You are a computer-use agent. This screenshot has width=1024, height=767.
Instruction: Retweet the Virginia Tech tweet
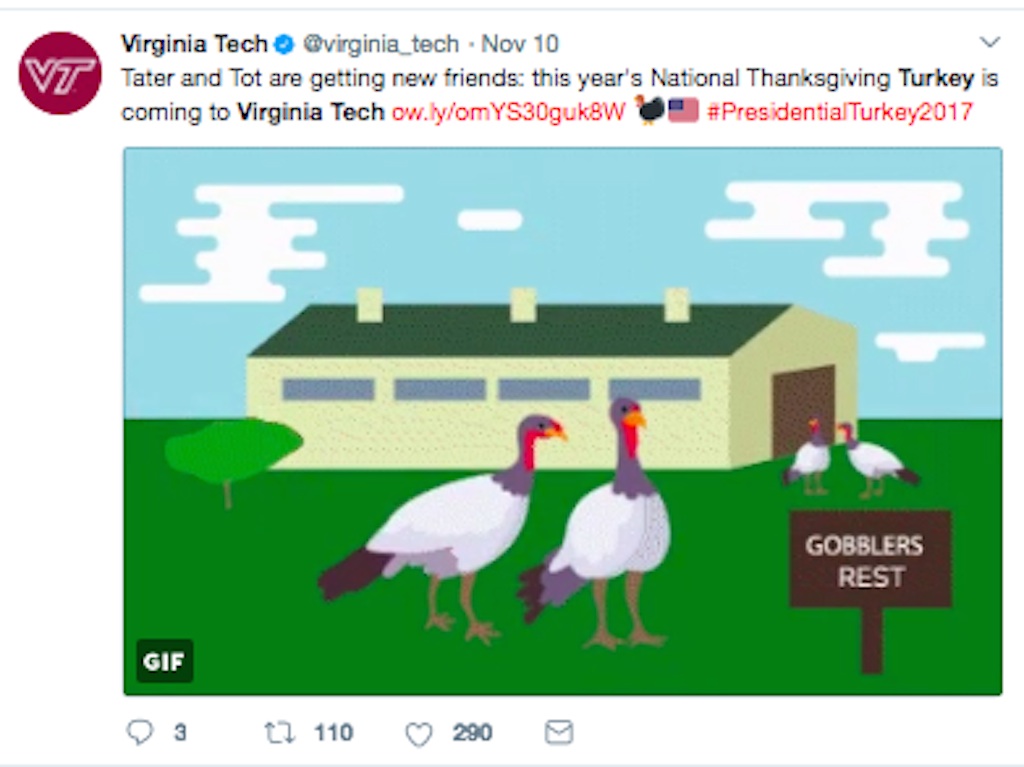(x=279, y=733)
